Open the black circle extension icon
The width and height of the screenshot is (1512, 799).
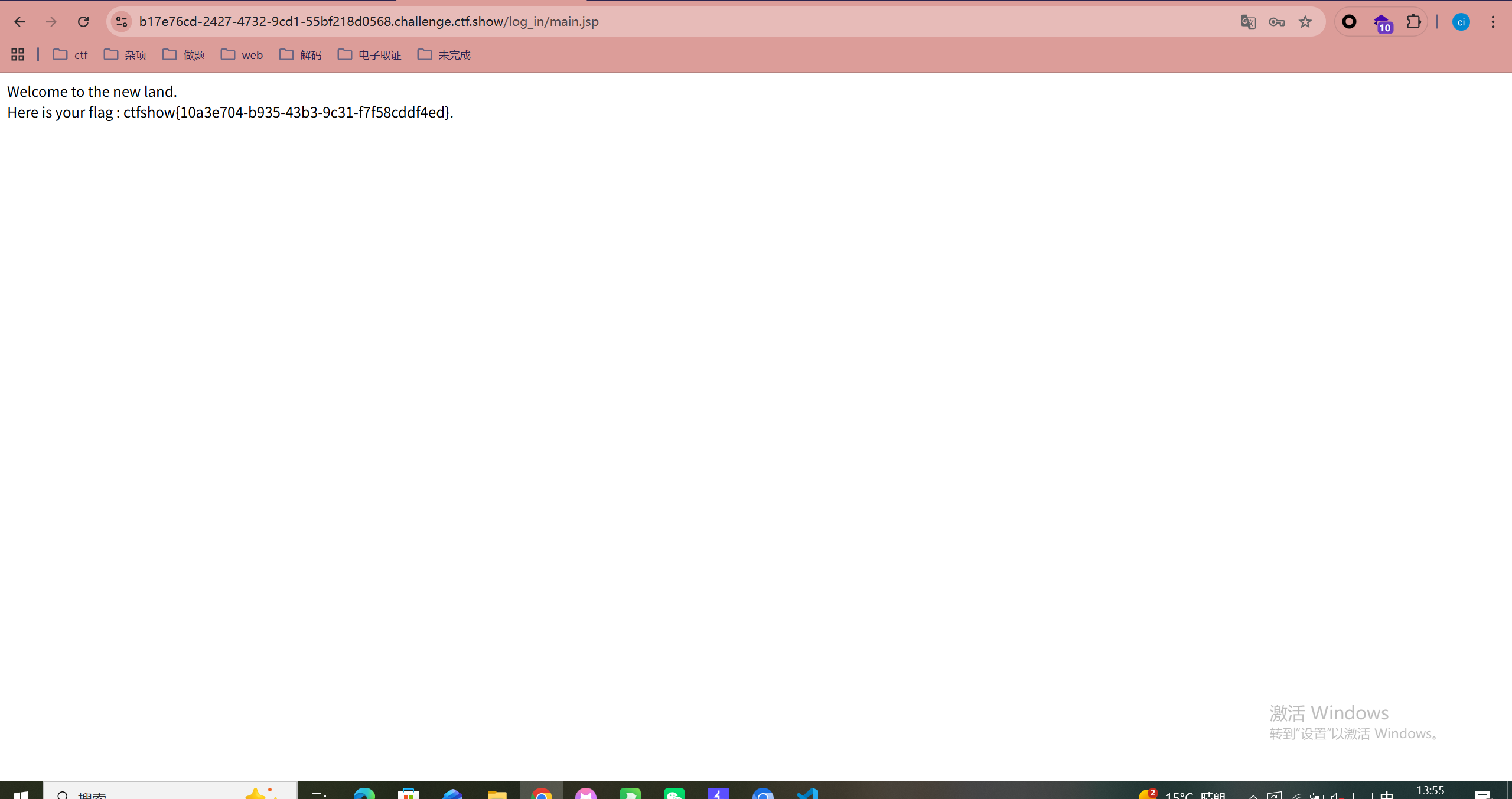(1349, 22)
